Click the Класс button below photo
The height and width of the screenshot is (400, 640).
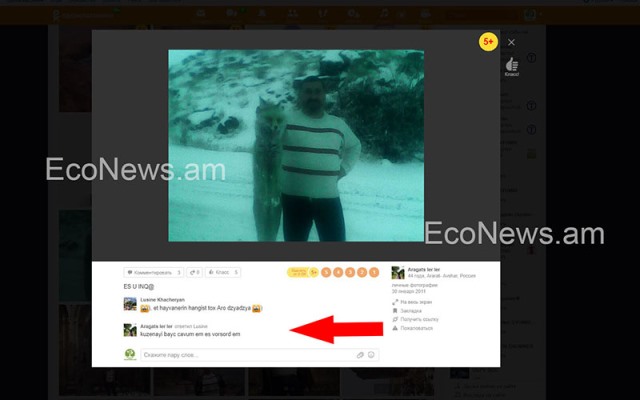click(222, 272)
